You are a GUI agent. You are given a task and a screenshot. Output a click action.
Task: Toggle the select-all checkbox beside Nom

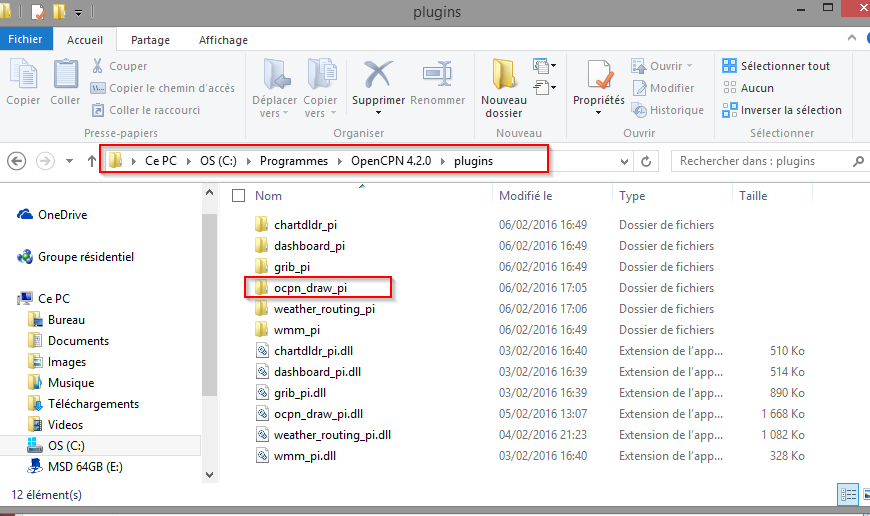238,196
